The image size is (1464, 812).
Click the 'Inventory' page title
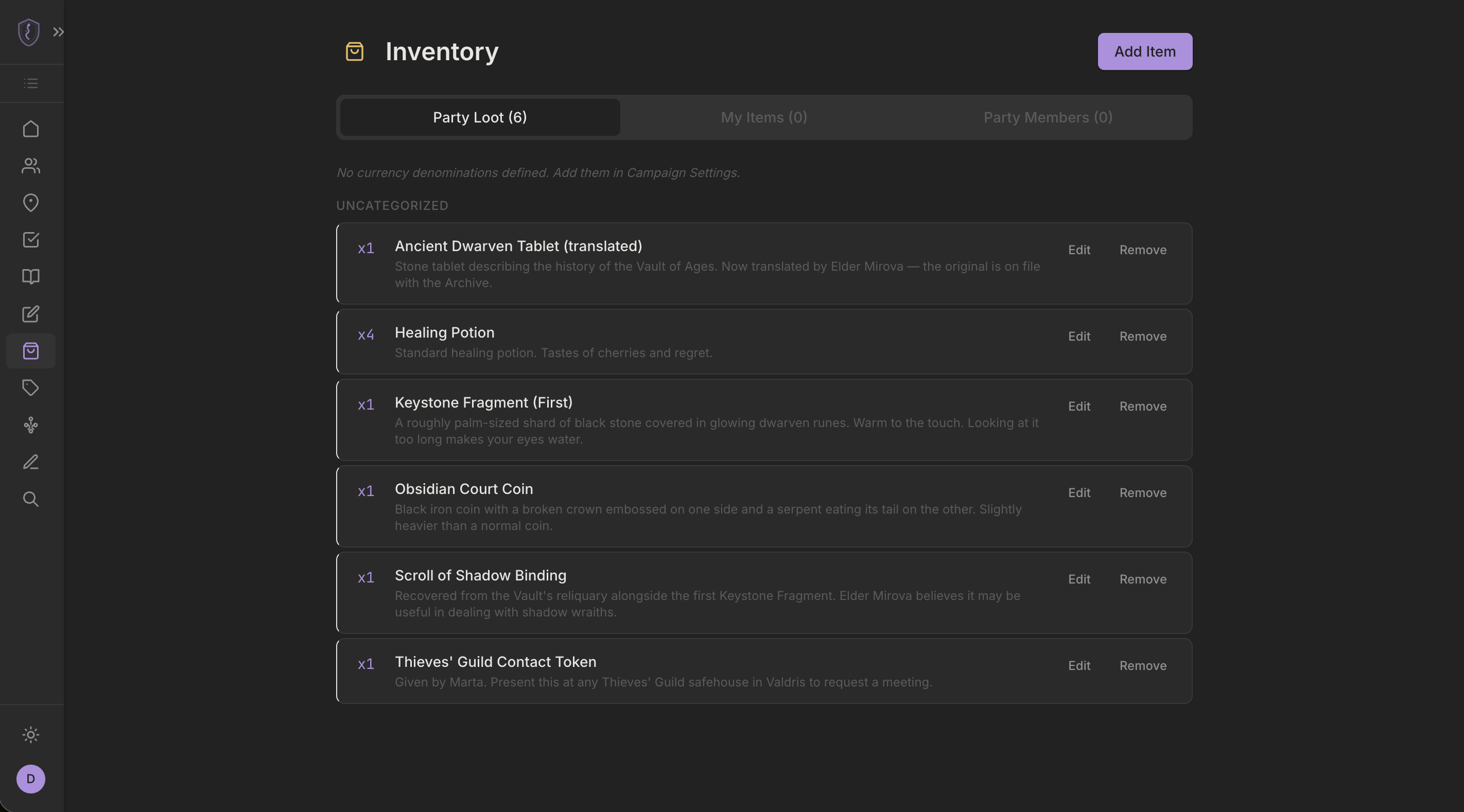pos(442,51)
